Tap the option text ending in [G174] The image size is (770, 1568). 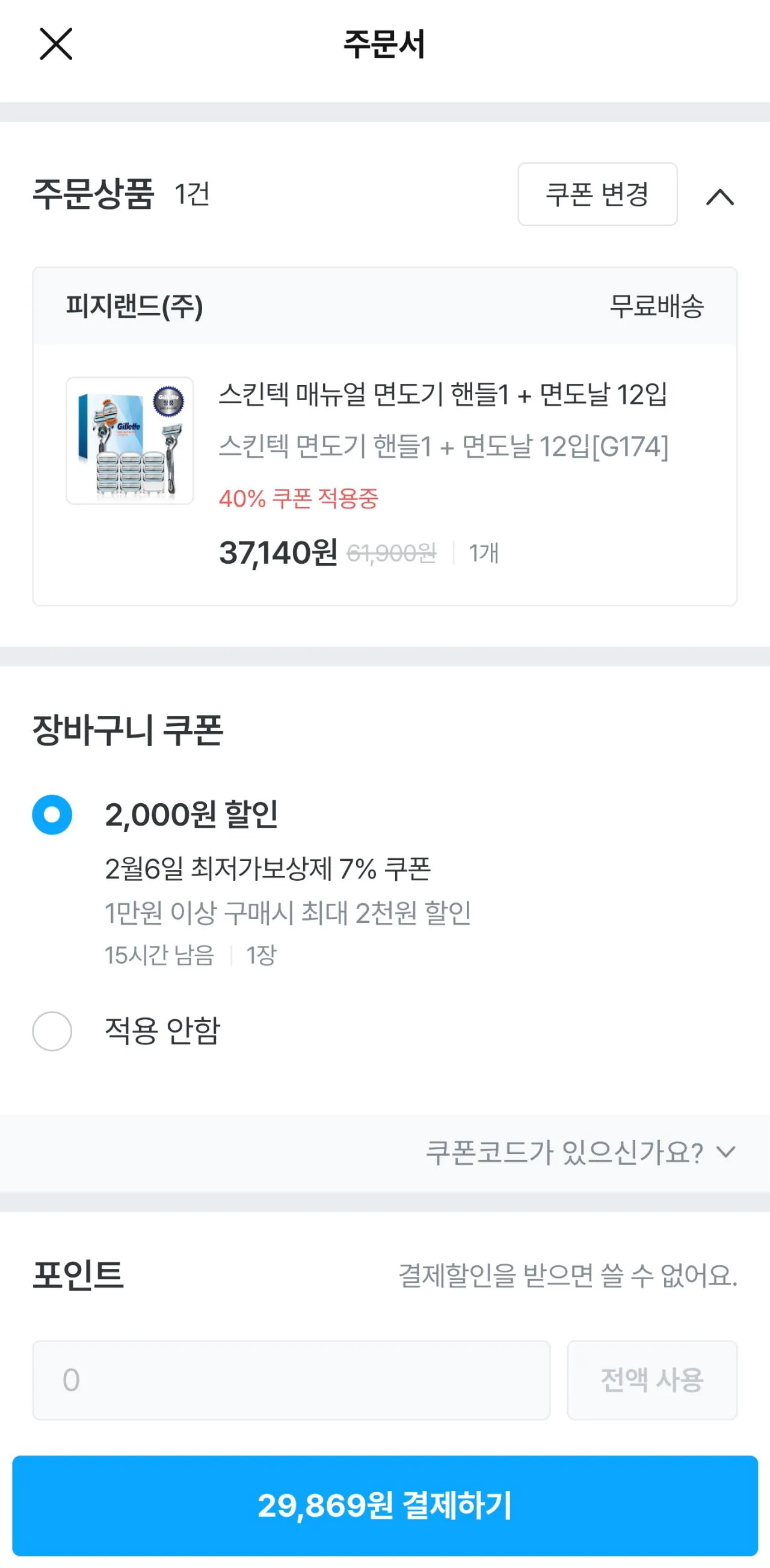click(443, 447)
